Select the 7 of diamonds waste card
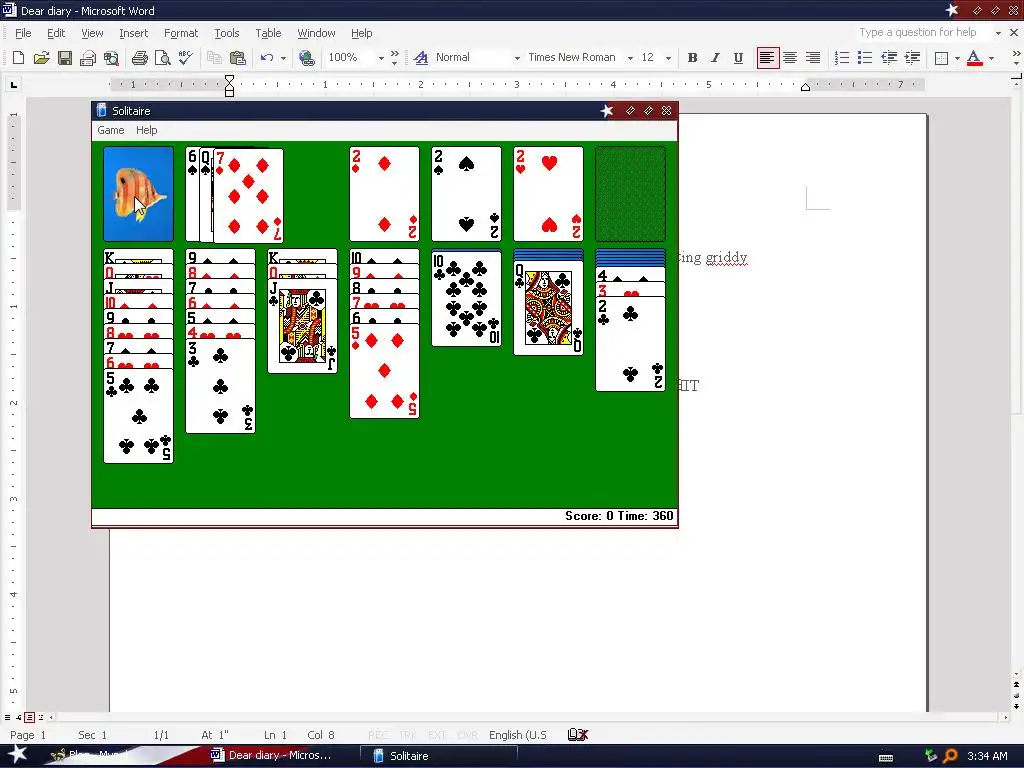The width and height of the screenshot is (1024, 768). 249,195
